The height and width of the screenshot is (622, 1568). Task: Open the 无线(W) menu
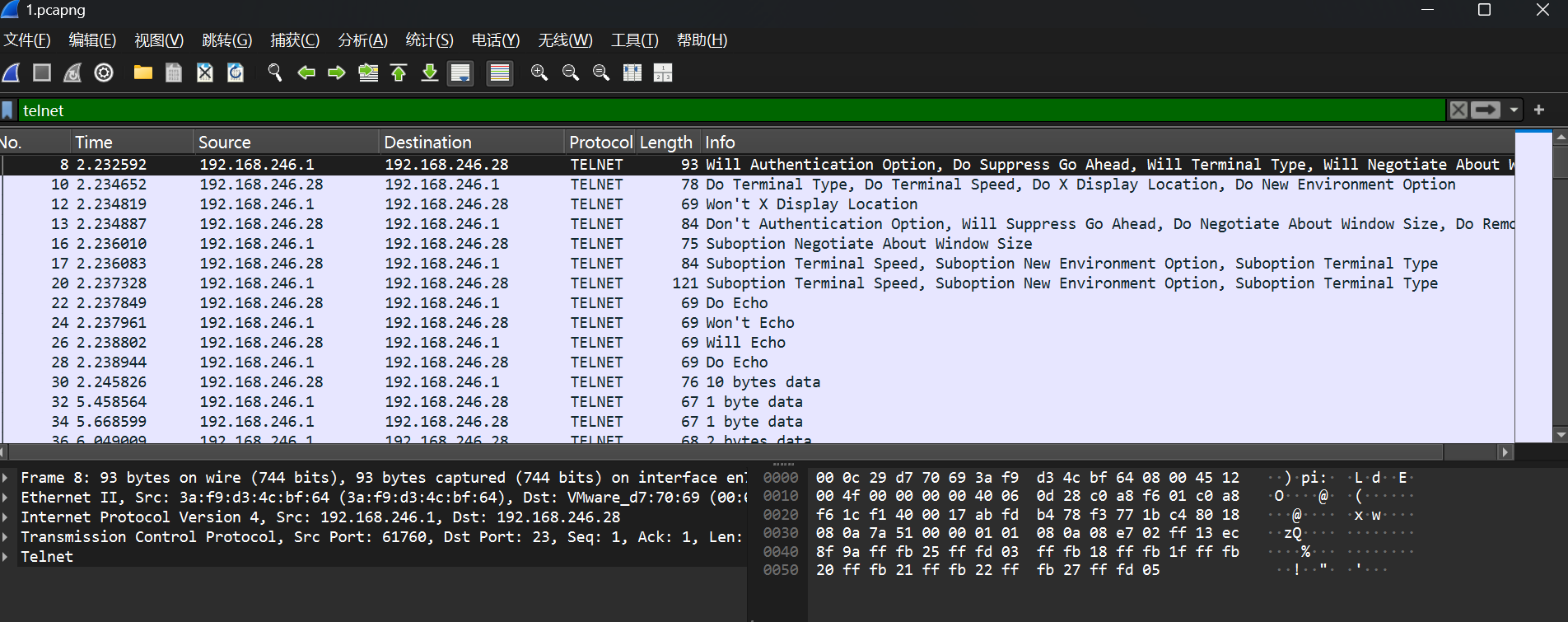click(x=565, y=40)
